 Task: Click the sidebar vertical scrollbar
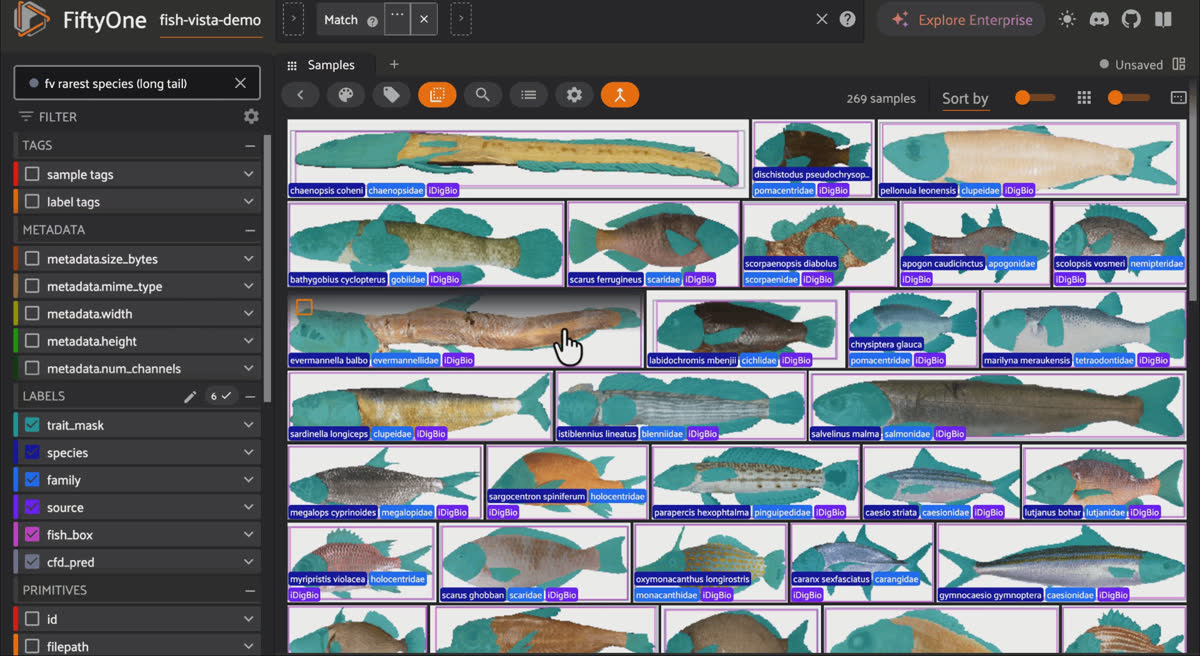pyautogui.click(x=267, y=270)
